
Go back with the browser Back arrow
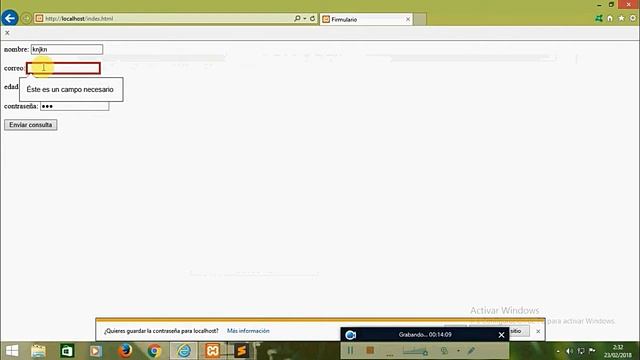point(9,18)
